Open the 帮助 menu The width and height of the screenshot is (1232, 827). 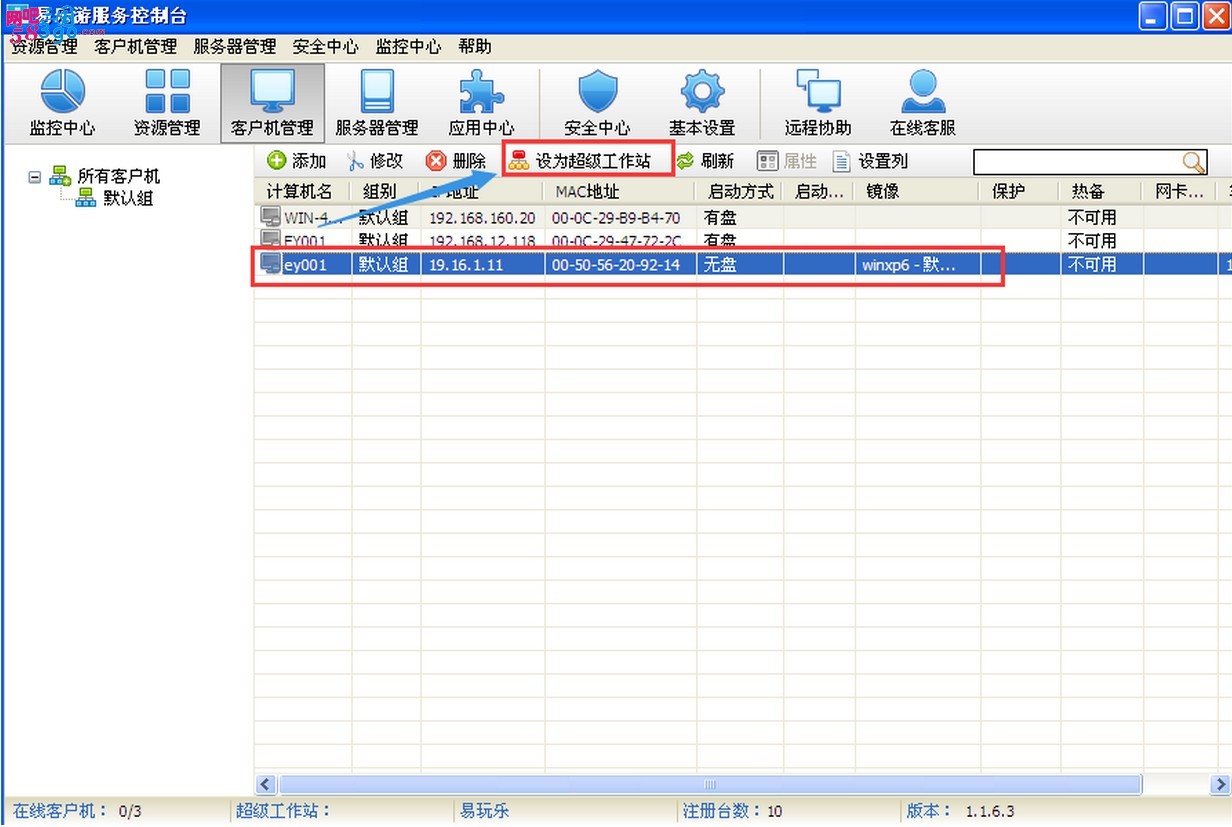point(475,46)
